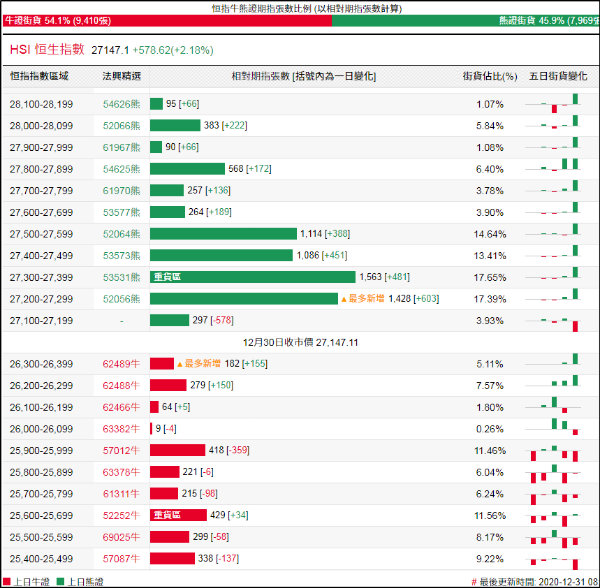Click the red 牛證街貨 54.1% bar segment
The width and height of the screenshot is (600, 588).
(167, 21)
